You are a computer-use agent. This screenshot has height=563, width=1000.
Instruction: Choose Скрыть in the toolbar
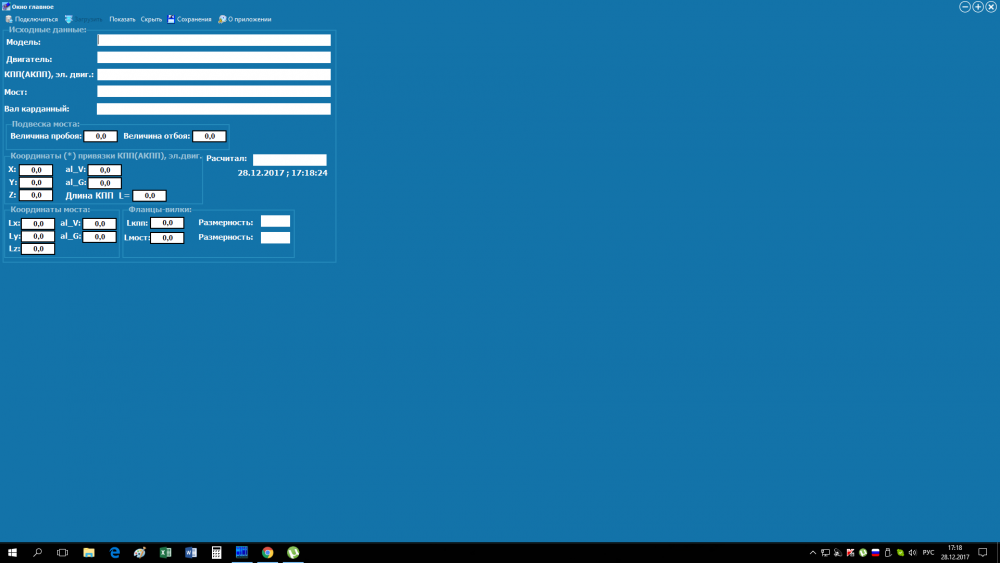tap(151, 19)
